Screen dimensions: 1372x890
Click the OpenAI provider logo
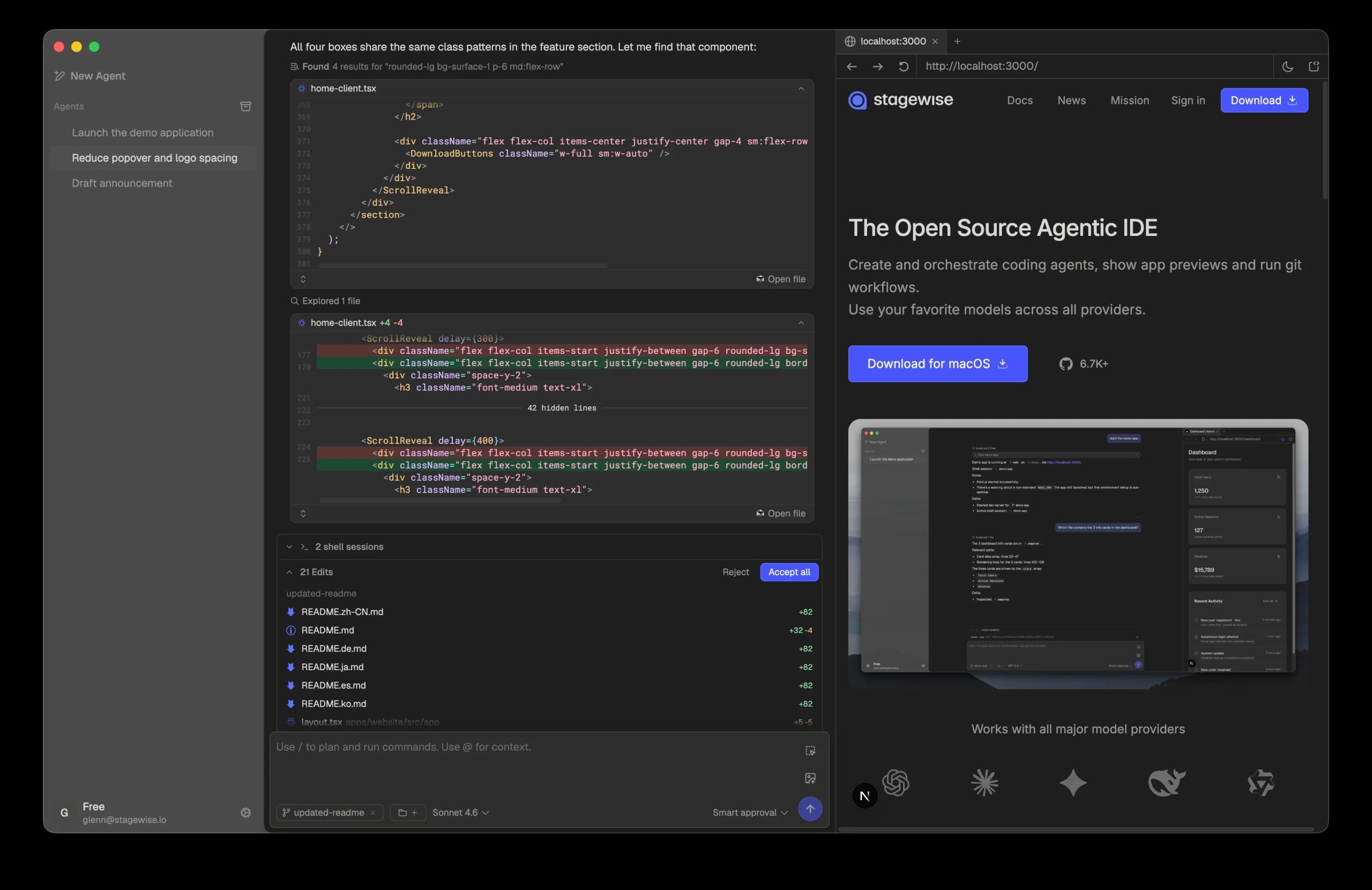point(895,783)
